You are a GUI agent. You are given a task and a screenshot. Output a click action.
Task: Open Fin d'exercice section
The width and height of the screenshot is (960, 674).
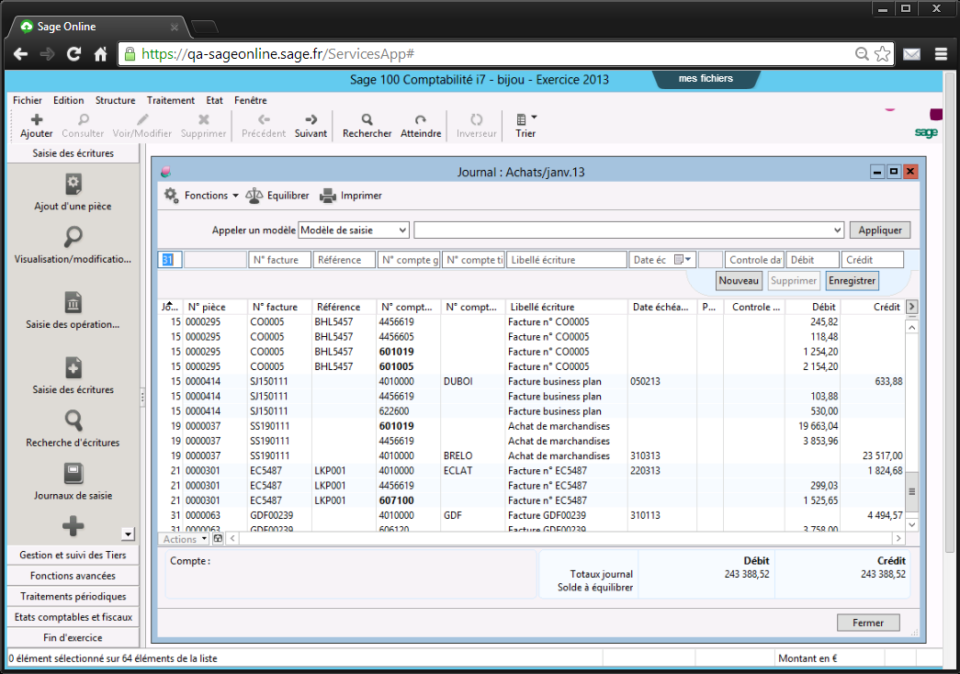[x=73, y=638]
